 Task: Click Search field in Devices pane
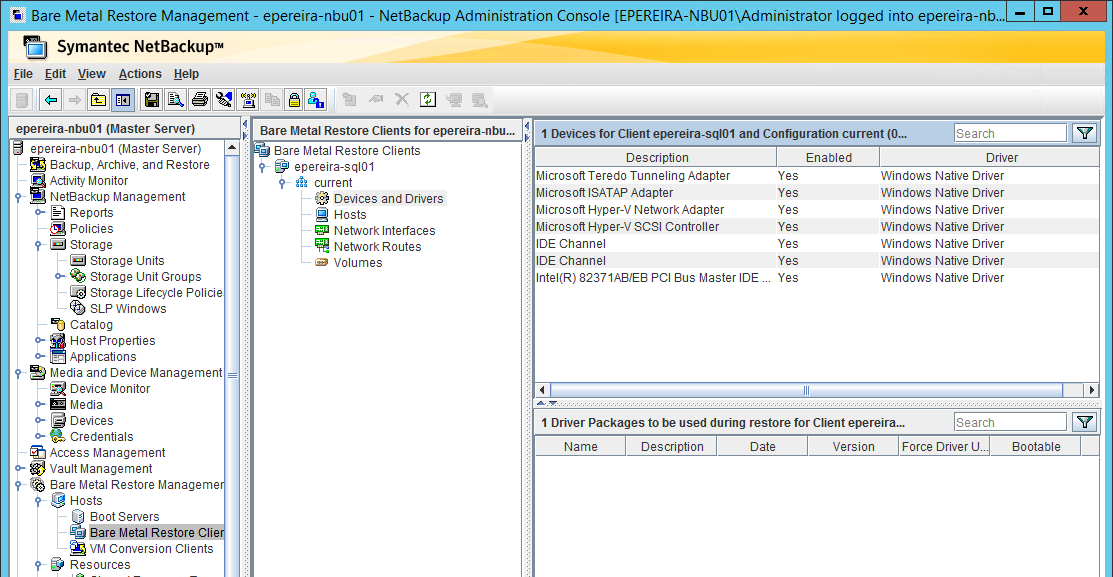pos(1010,133)
